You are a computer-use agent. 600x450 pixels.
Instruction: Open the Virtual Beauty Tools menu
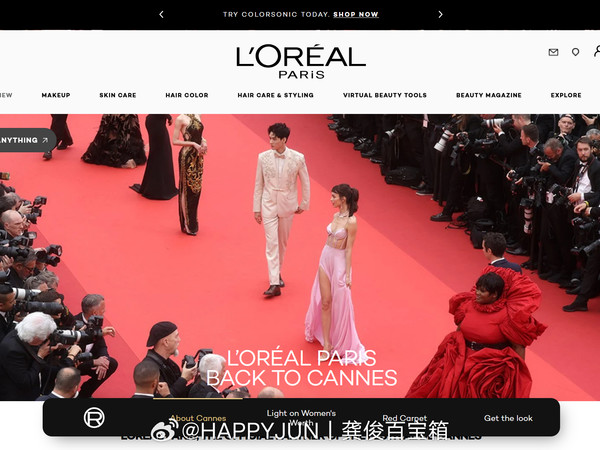(x=385, y=95)
